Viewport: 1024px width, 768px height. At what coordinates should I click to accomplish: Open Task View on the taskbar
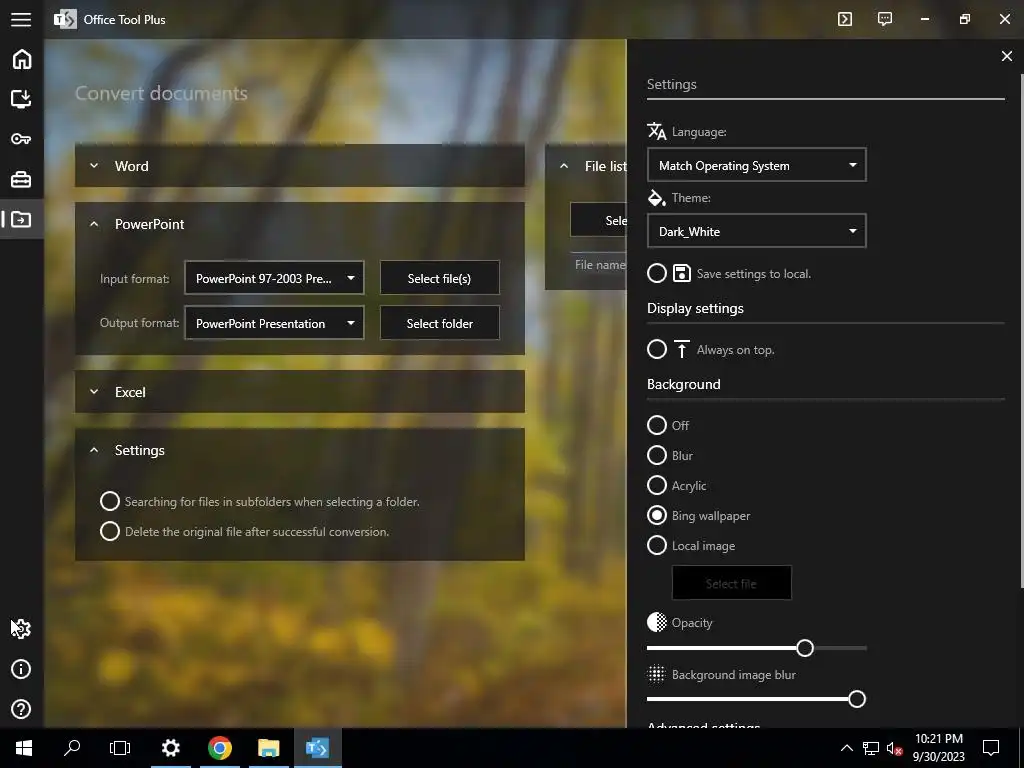(x=120, y=747)
